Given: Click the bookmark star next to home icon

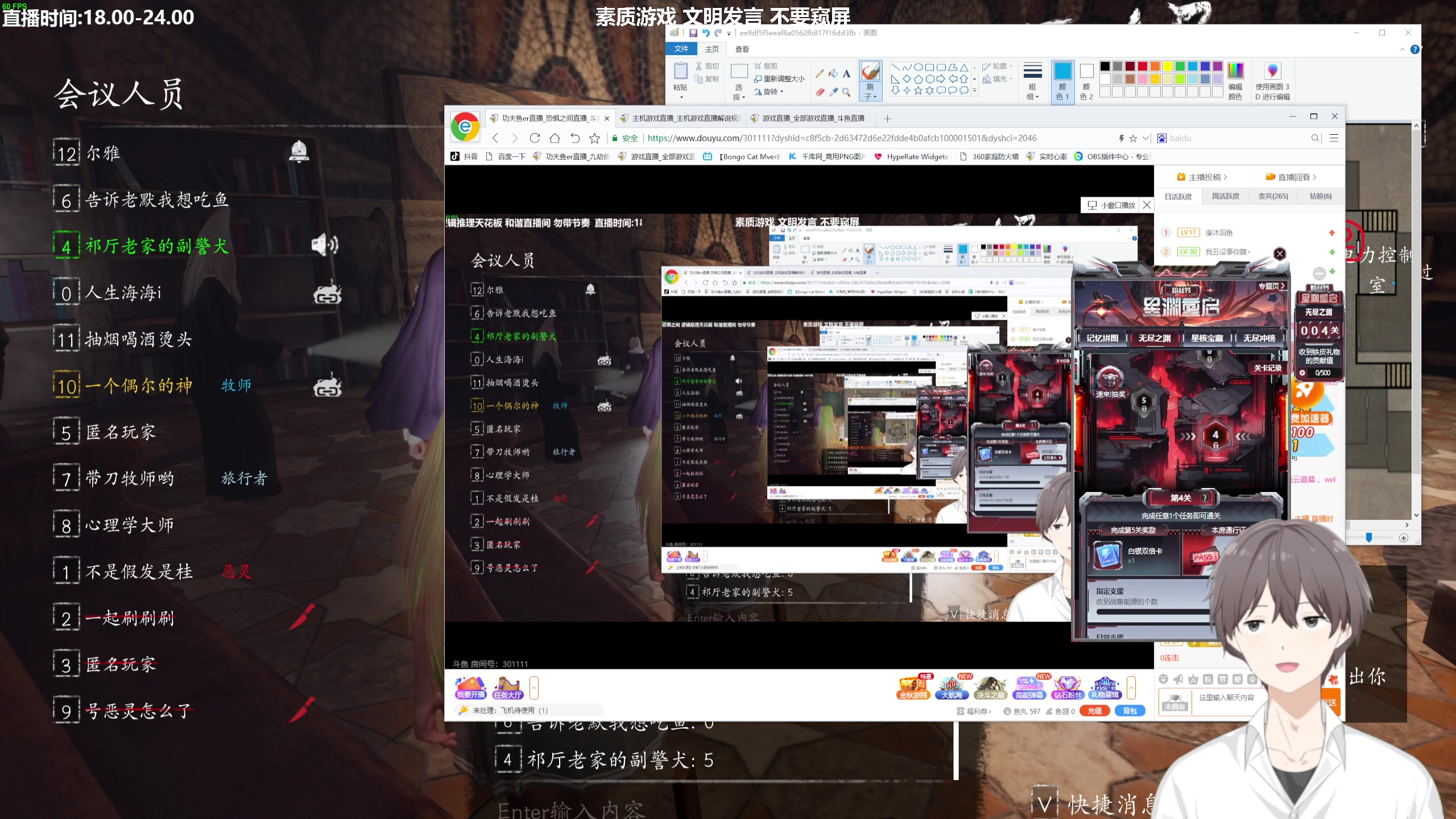Looking at the screenshot, I should point(594,138).
